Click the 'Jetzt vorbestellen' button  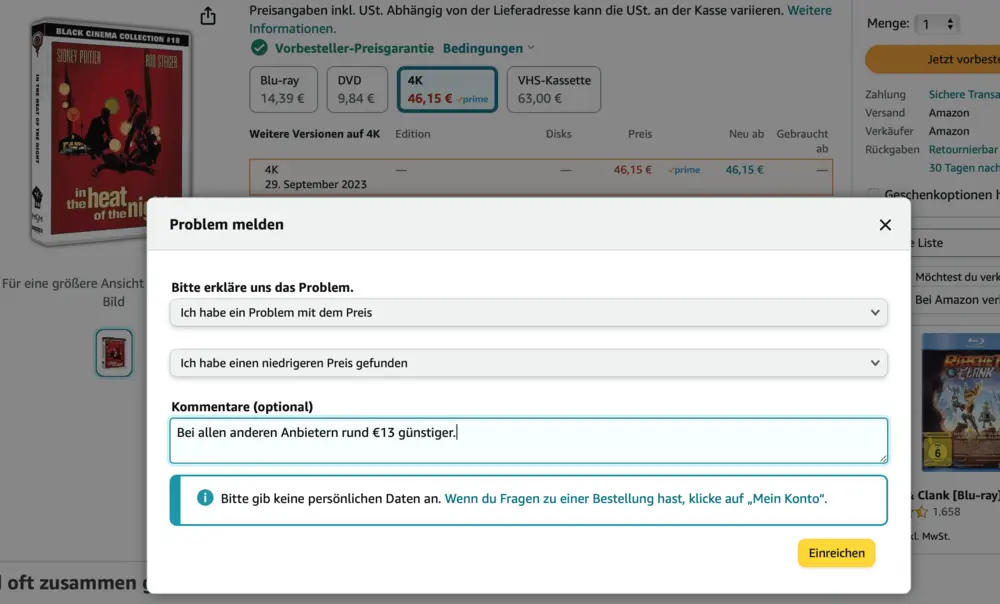932,59
